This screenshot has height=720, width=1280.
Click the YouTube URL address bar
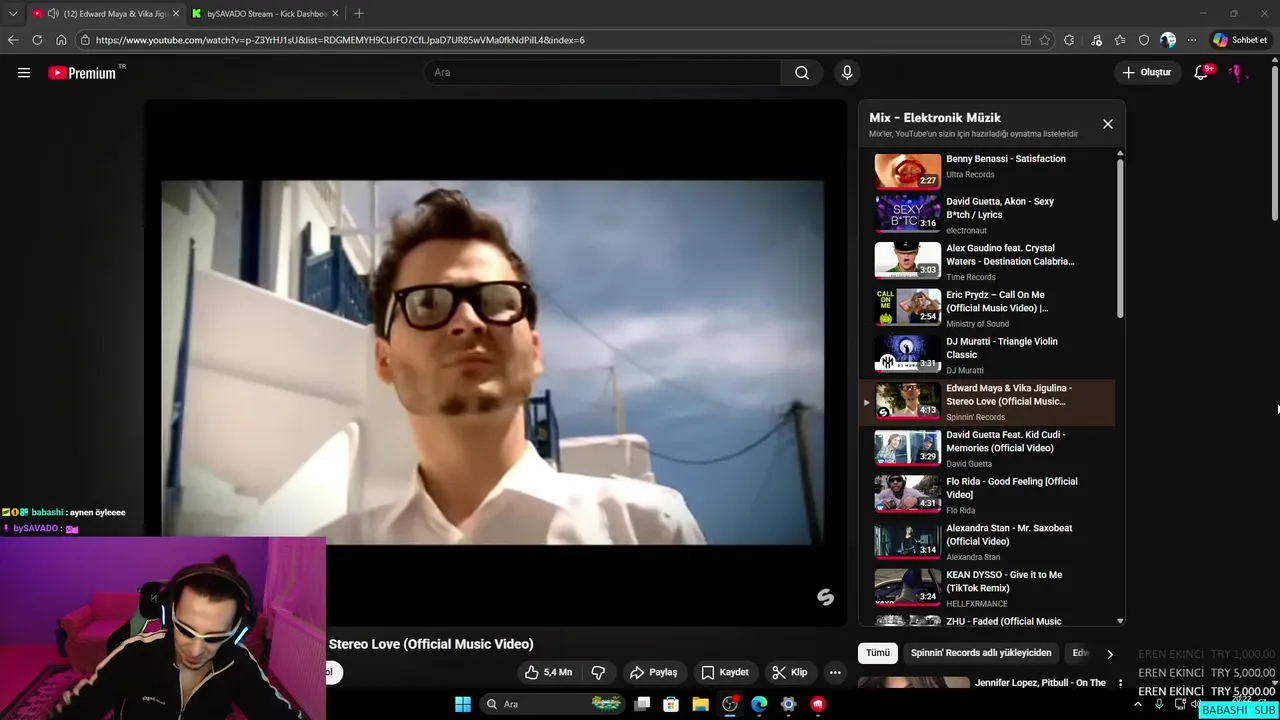(340, 40)
